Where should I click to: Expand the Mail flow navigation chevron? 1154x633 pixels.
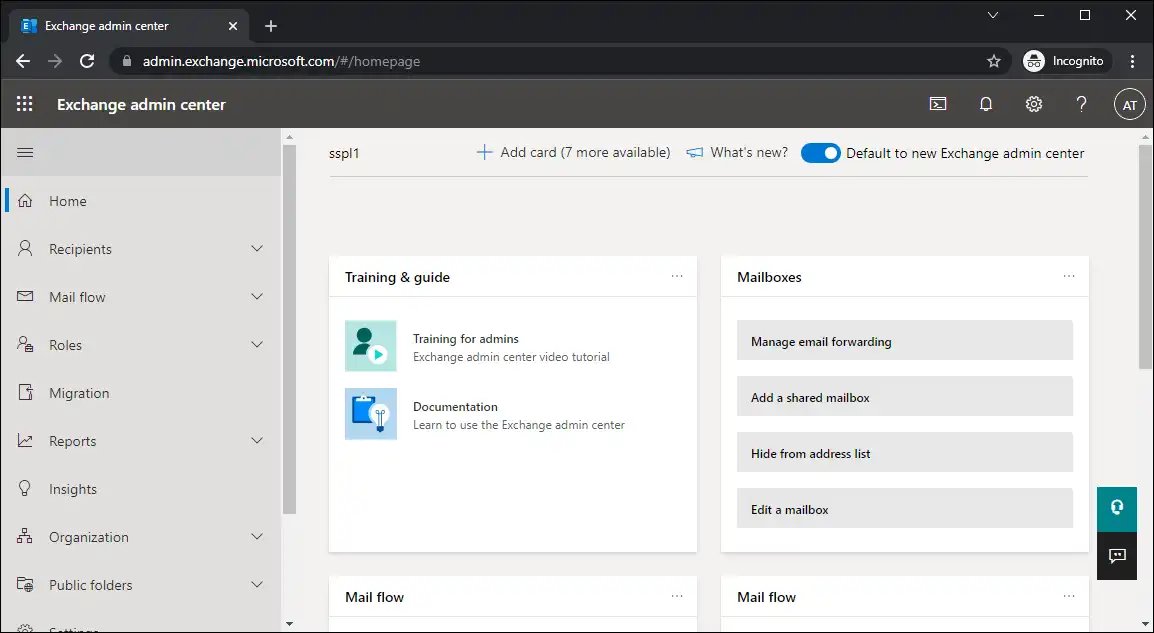point(257,297)
